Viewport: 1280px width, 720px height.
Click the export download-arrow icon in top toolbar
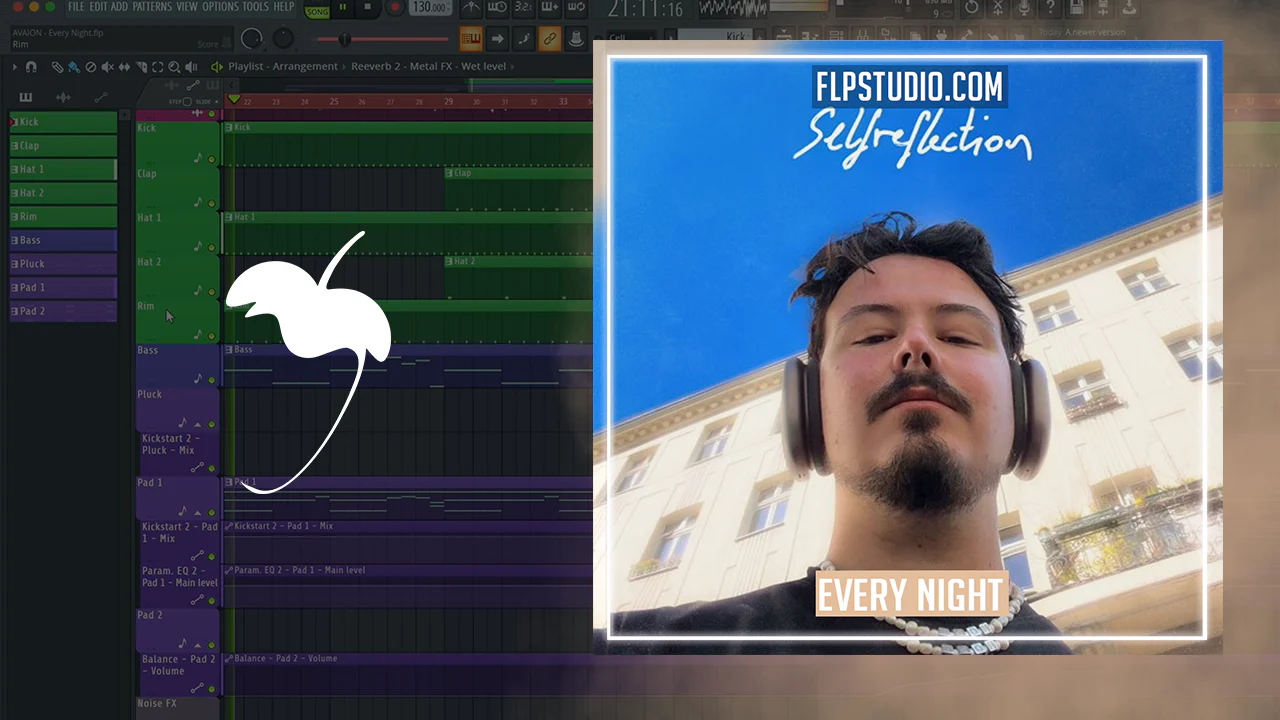1131,8
